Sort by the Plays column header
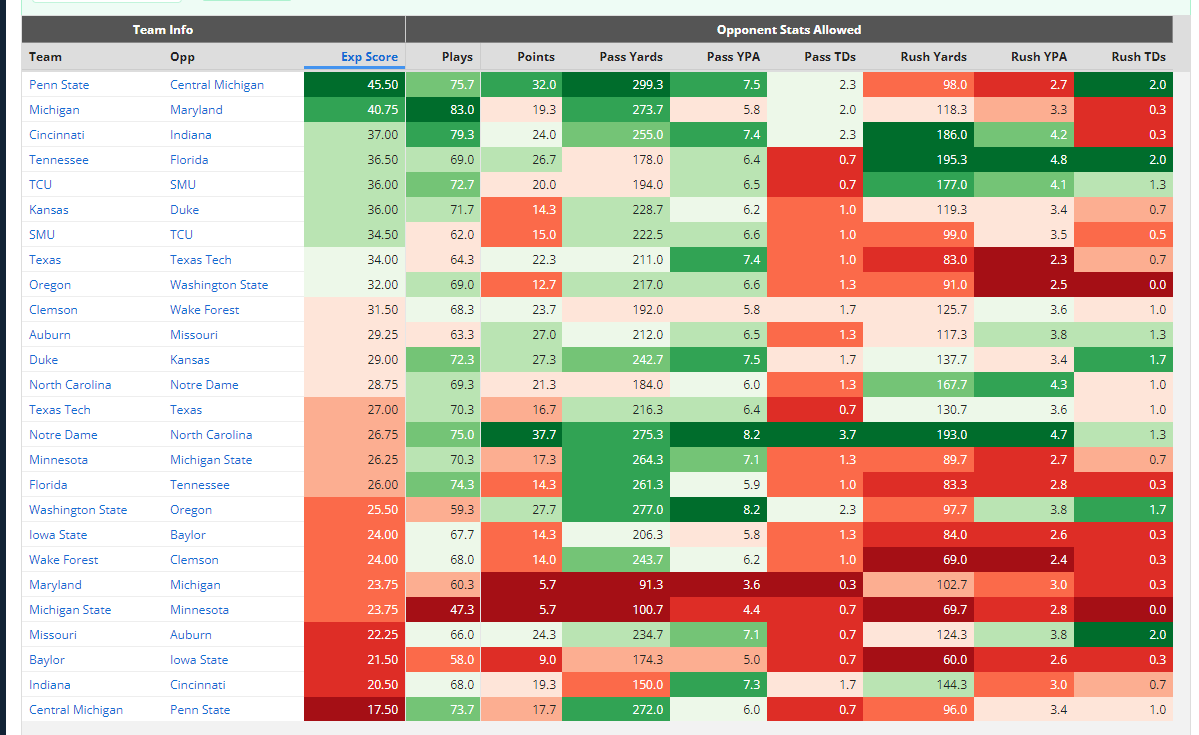 [x=457, y=57]
